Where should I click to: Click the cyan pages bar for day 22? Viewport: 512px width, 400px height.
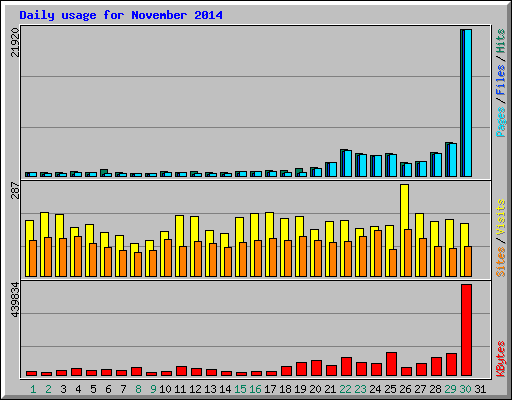click(x=348, y=163)
